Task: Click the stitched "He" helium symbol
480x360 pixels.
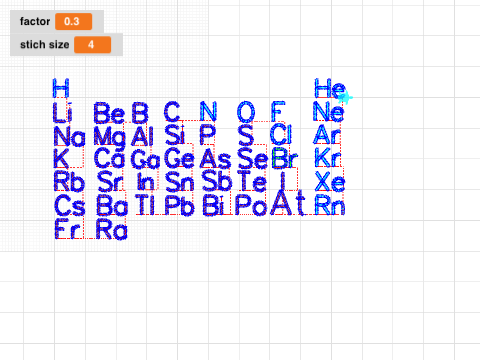Action: pyautogui.click(x=330, y=88)
